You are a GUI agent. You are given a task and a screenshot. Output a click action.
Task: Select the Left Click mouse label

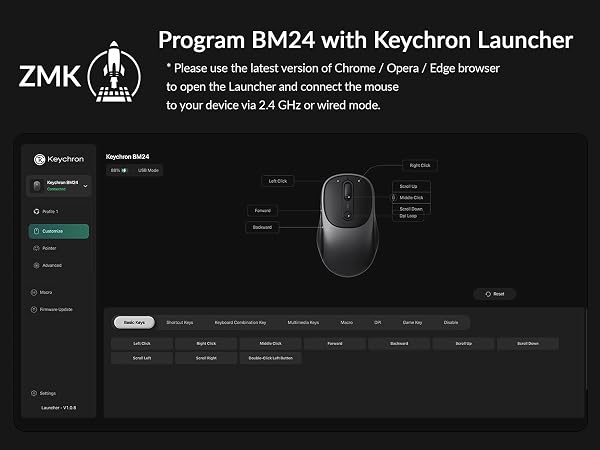pyautogui.click(x=277, y=181)
